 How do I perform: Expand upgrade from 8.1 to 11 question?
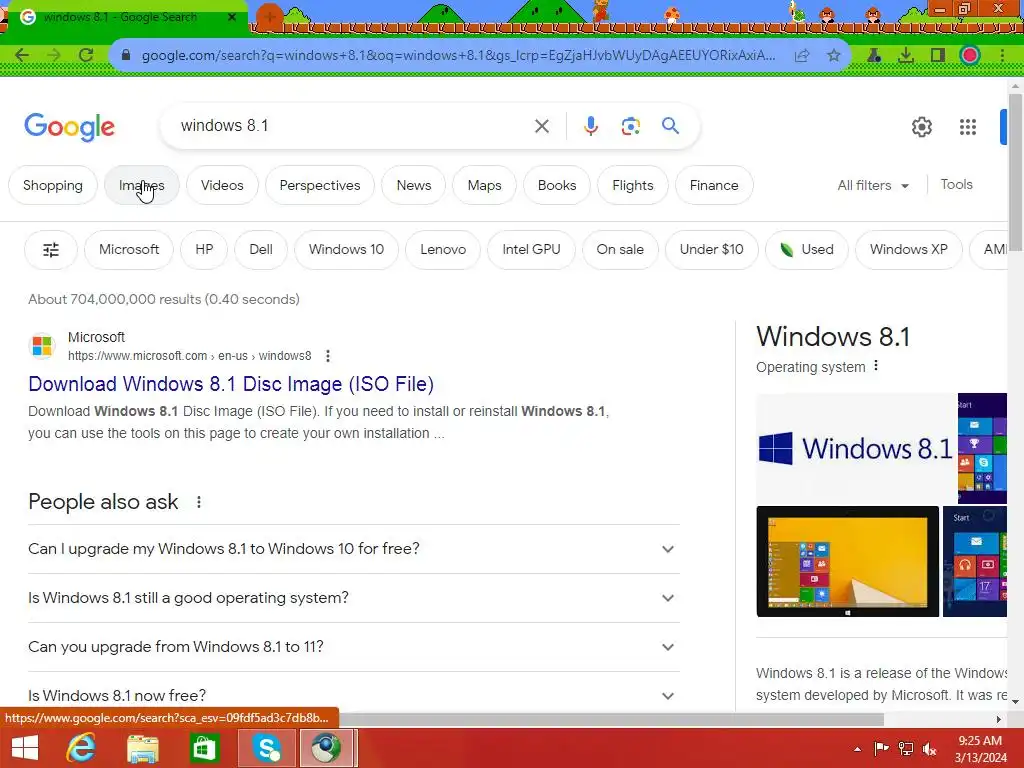pyautogui.click(x=354, y=647)
